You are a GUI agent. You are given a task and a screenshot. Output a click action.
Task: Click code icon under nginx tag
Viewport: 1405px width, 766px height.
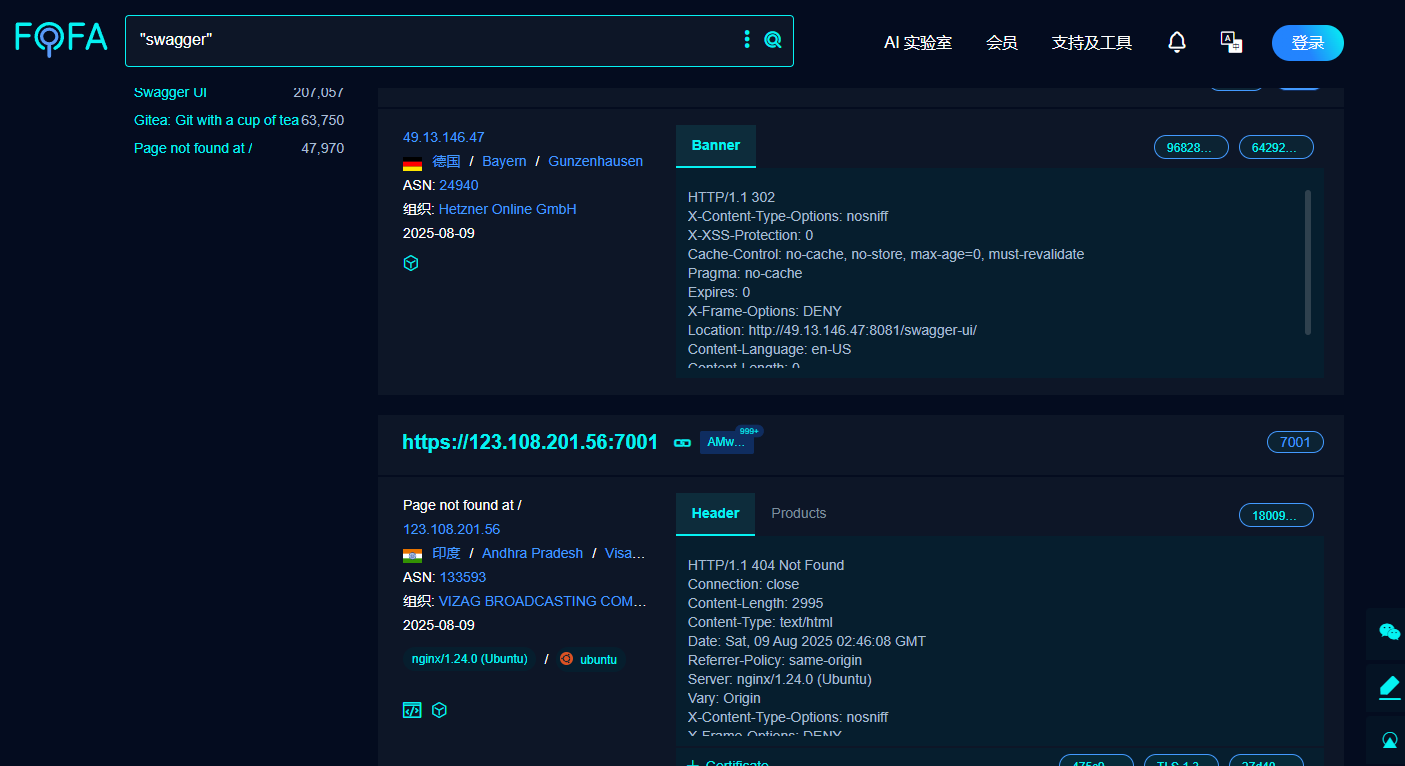(x=412, y=710)
